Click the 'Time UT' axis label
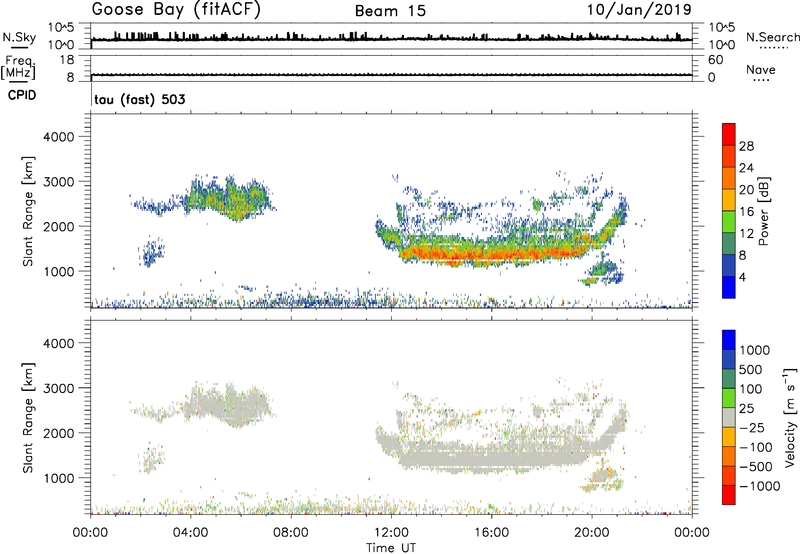Viewport: 800px width, 554px height. tap(391, 548)
